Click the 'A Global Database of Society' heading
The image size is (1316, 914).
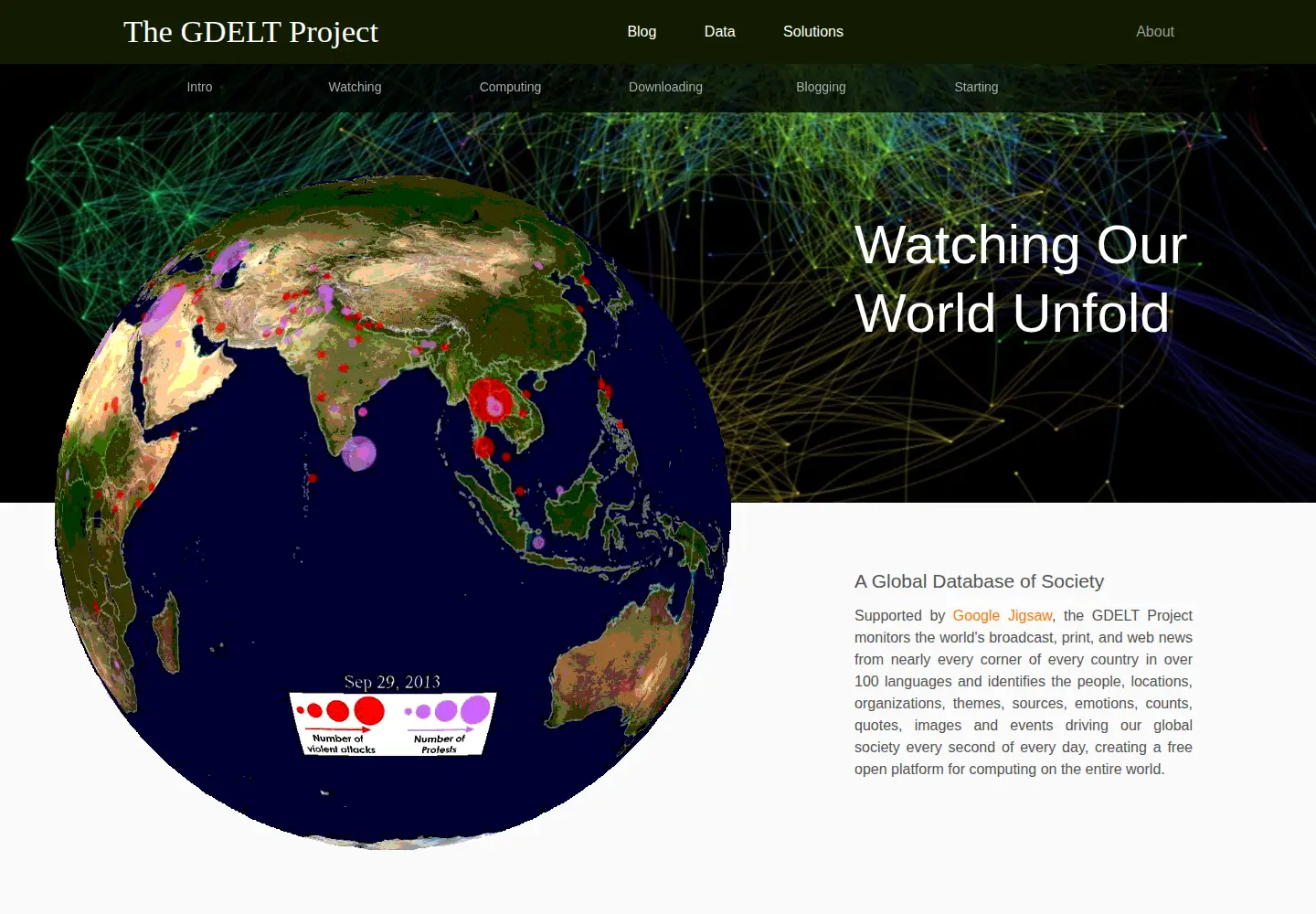click(979, 581)
